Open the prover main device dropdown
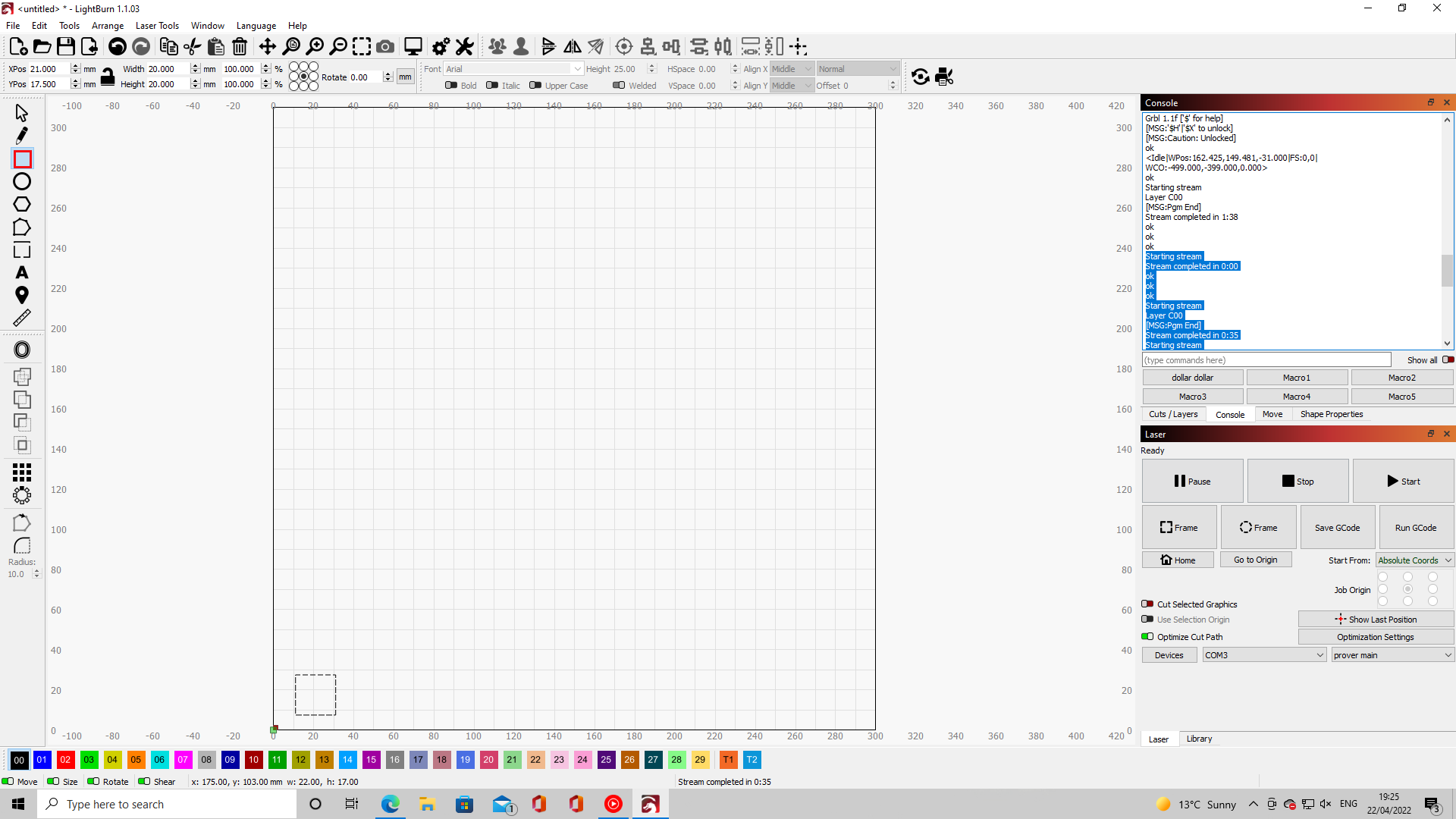Viewport: 1456px width, 819px height. pyautogui.click(x=1392, y=655)
